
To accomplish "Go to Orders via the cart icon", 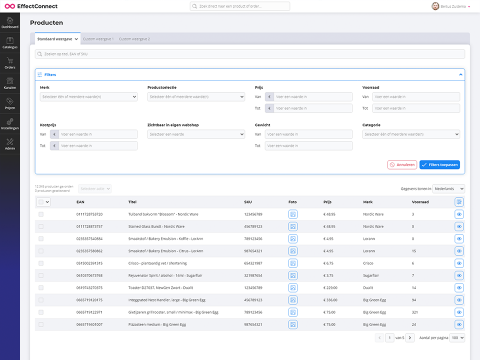I will 10,63.
